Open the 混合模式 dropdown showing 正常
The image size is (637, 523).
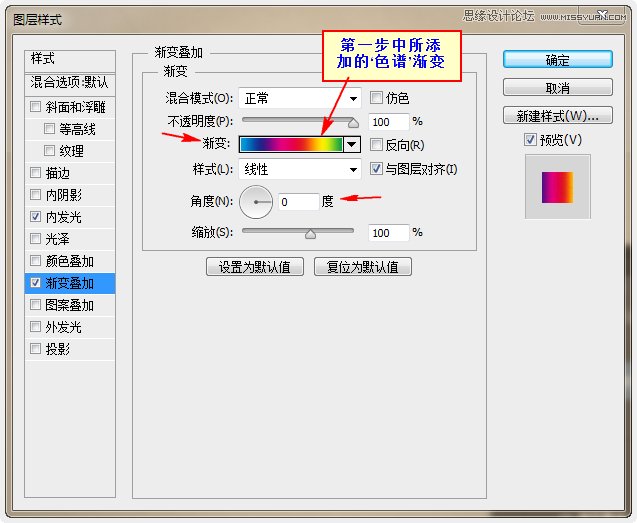(300, 98)
